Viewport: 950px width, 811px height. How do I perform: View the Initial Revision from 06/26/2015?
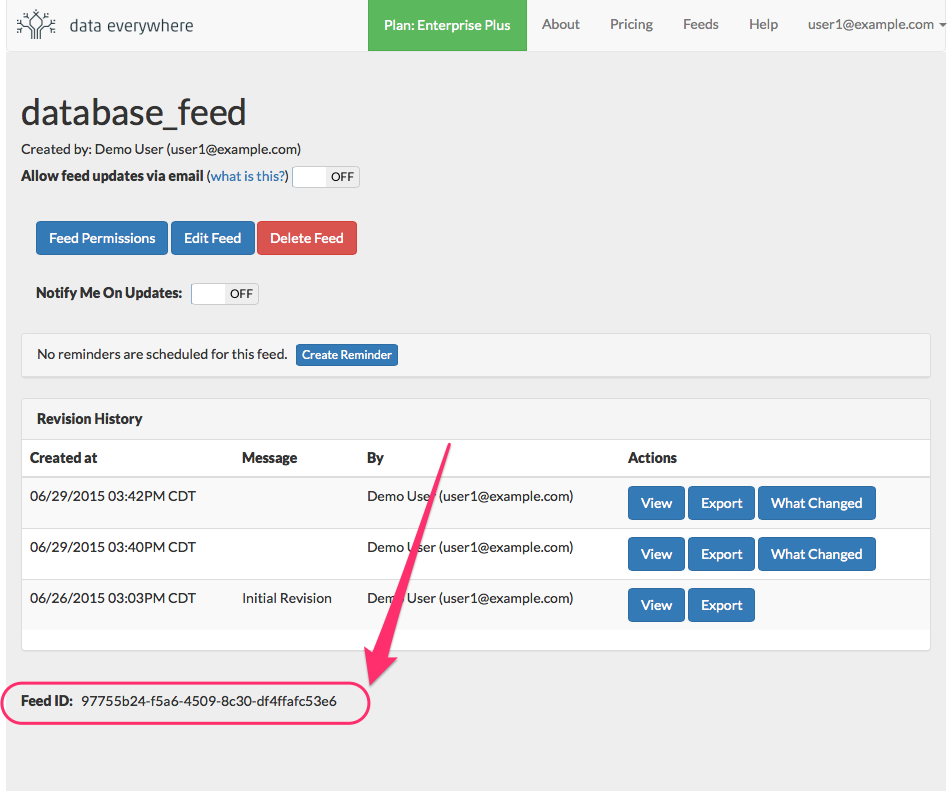(656, 605)
